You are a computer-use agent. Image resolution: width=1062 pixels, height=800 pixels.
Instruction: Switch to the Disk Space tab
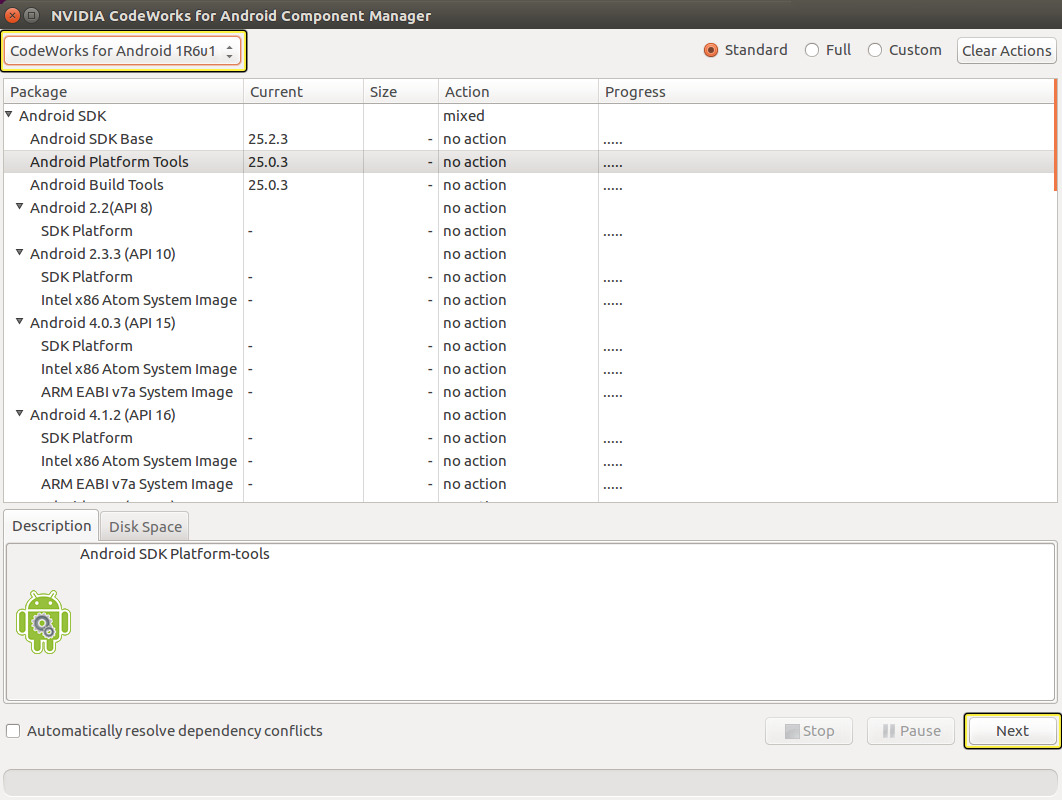pyautogui.click(x=143, y=525)
